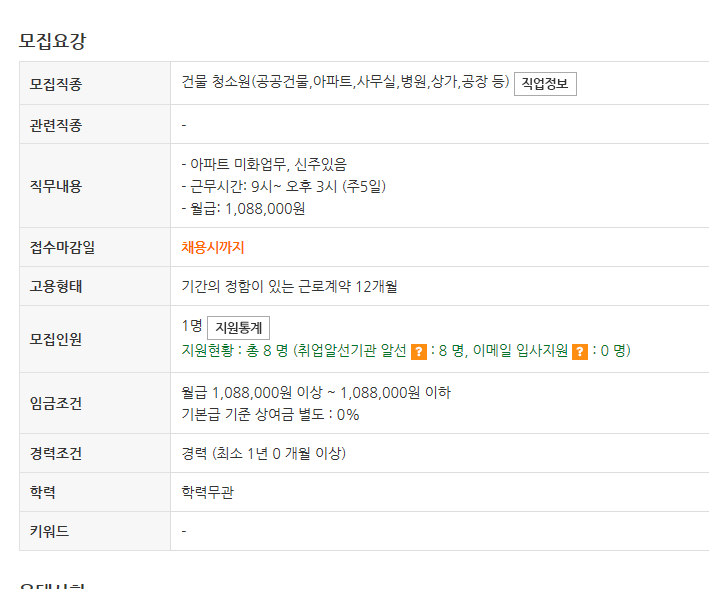Image resolution: width=717 pixels, height=589 pixels.
Task: Click the 월급: 1,088,000원 line
Action: click(x=243, y=209)
